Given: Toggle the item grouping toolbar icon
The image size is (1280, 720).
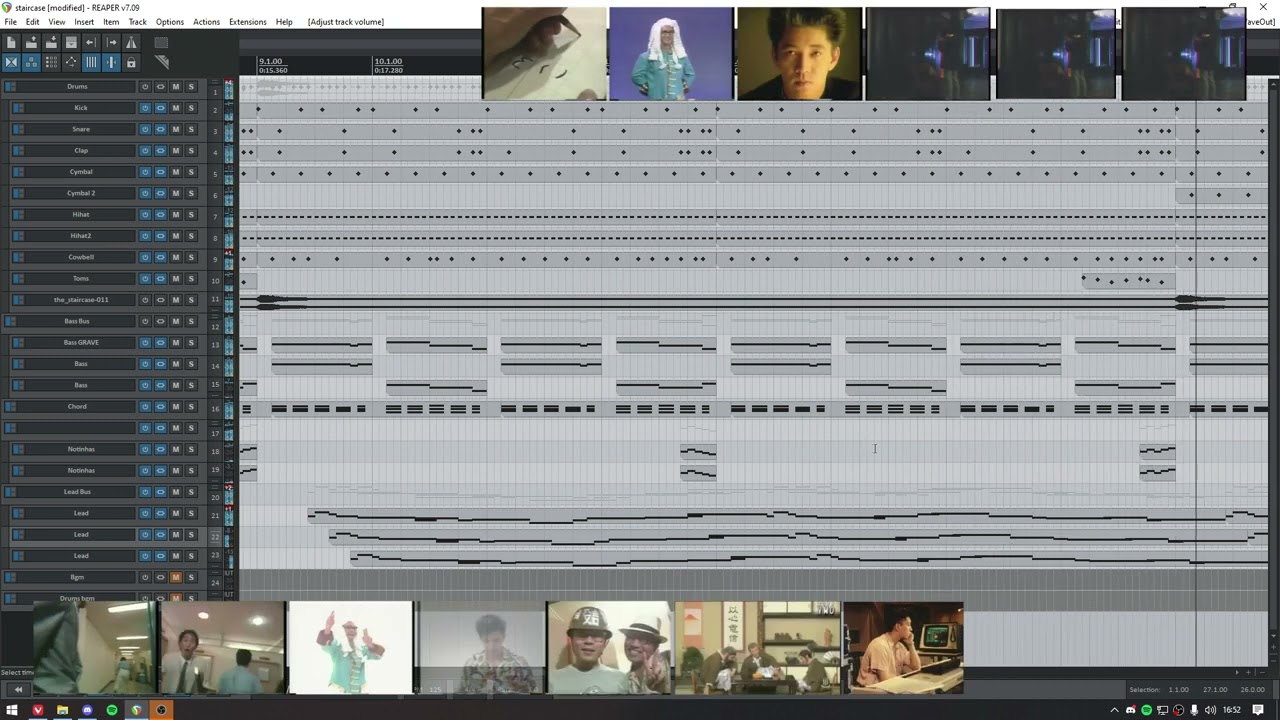Looking at the screenshot, I should pyautogui.click(x=31, y=62).
